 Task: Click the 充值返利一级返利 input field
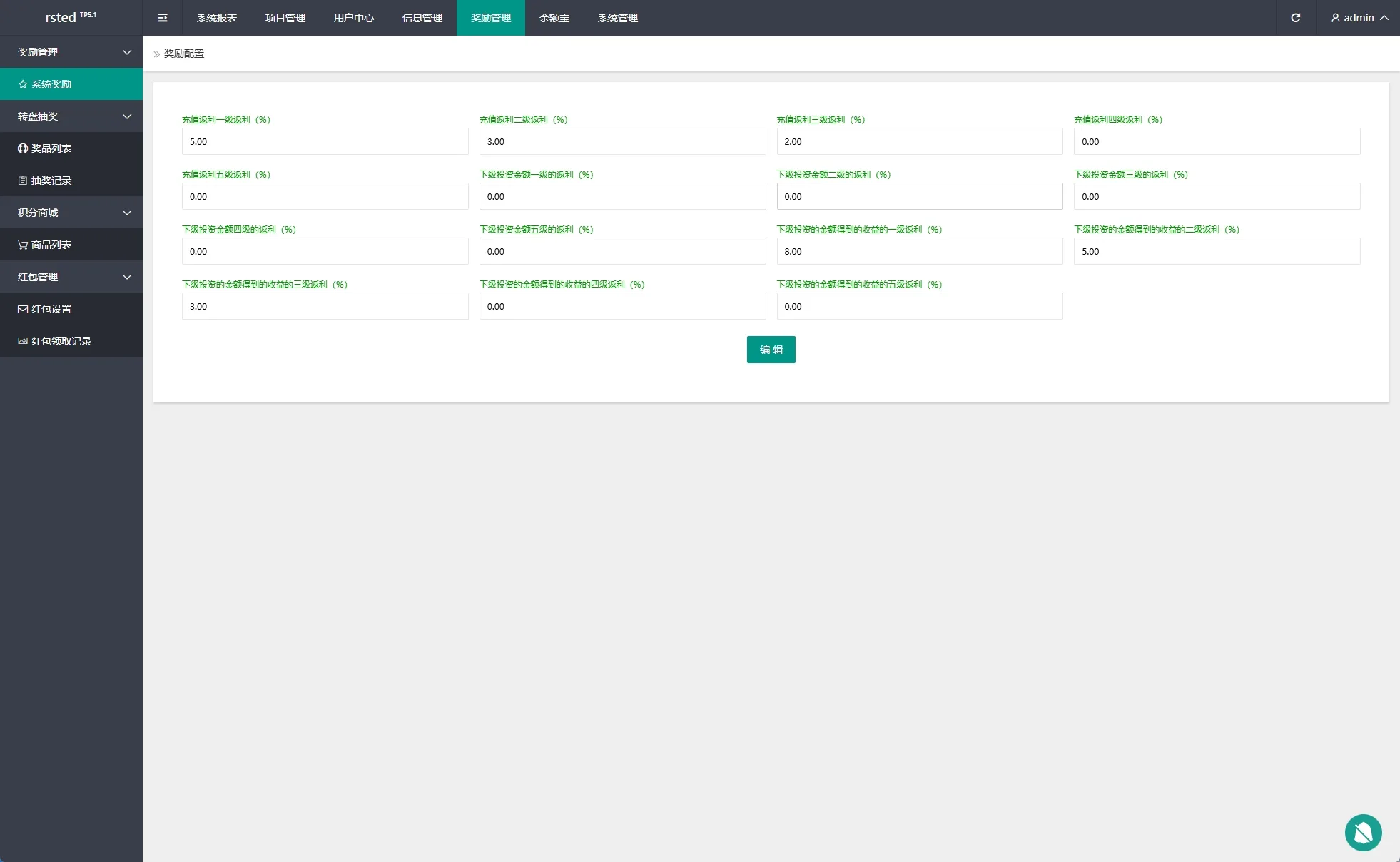pos(325,141)
